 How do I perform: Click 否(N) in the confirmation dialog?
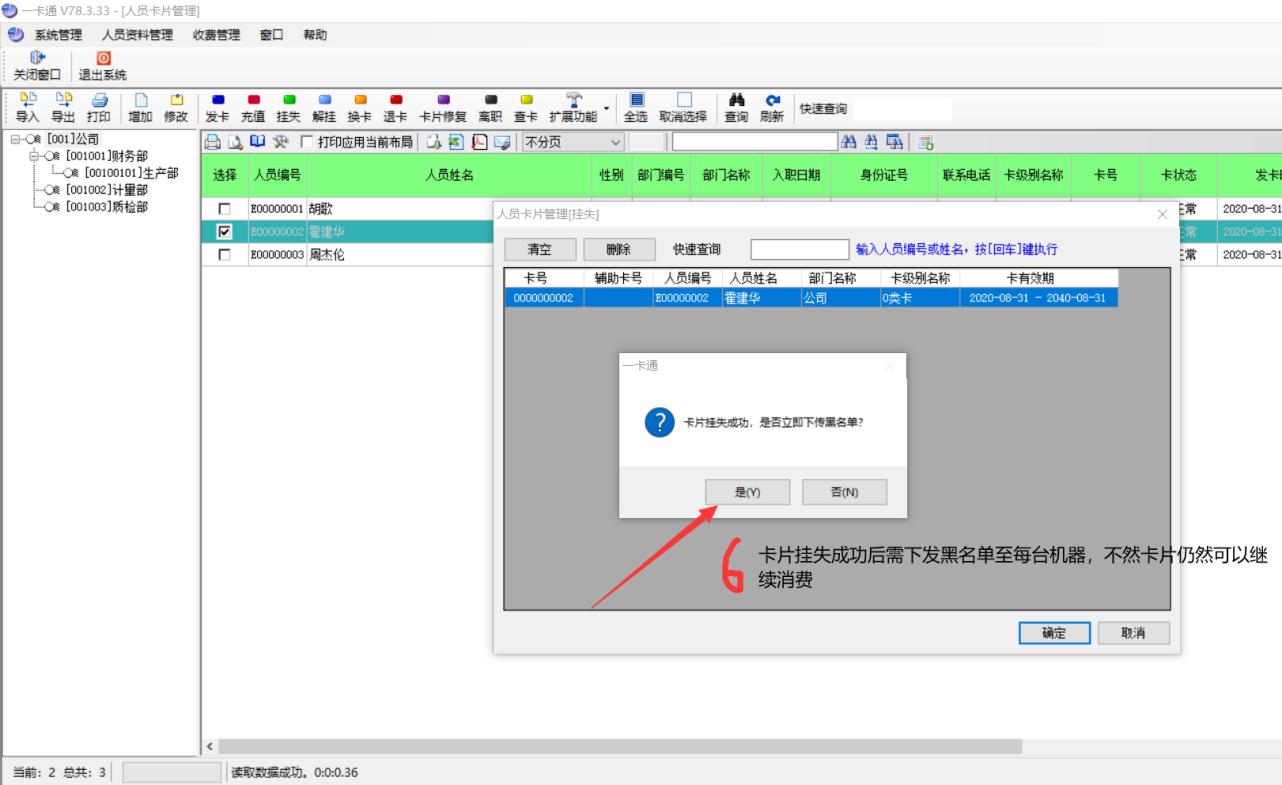(x=844, y=492)
